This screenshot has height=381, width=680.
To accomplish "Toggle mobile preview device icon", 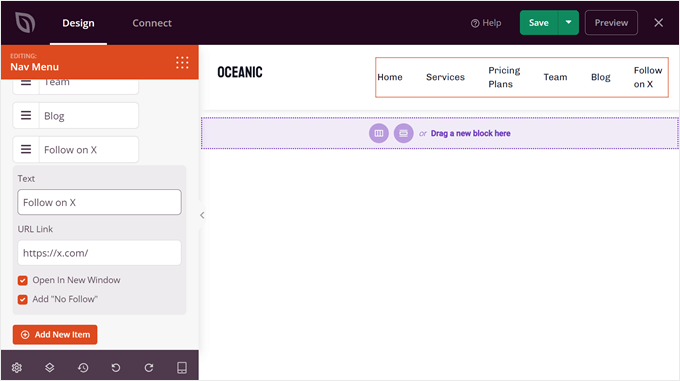I will [182, 368].
